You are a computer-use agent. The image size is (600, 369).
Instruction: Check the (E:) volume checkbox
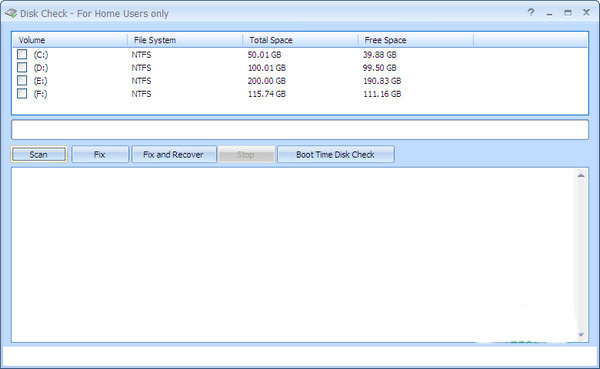pyautogui.click(x=22, y=80)
